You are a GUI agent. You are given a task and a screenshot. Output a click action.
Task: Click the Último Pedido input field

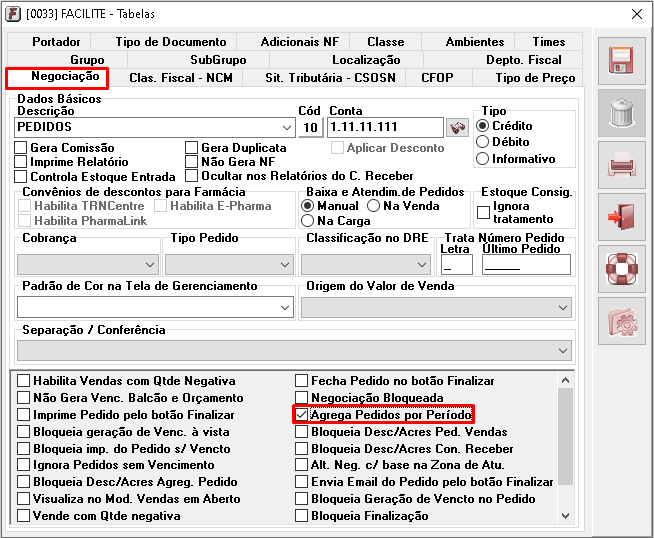526,264
